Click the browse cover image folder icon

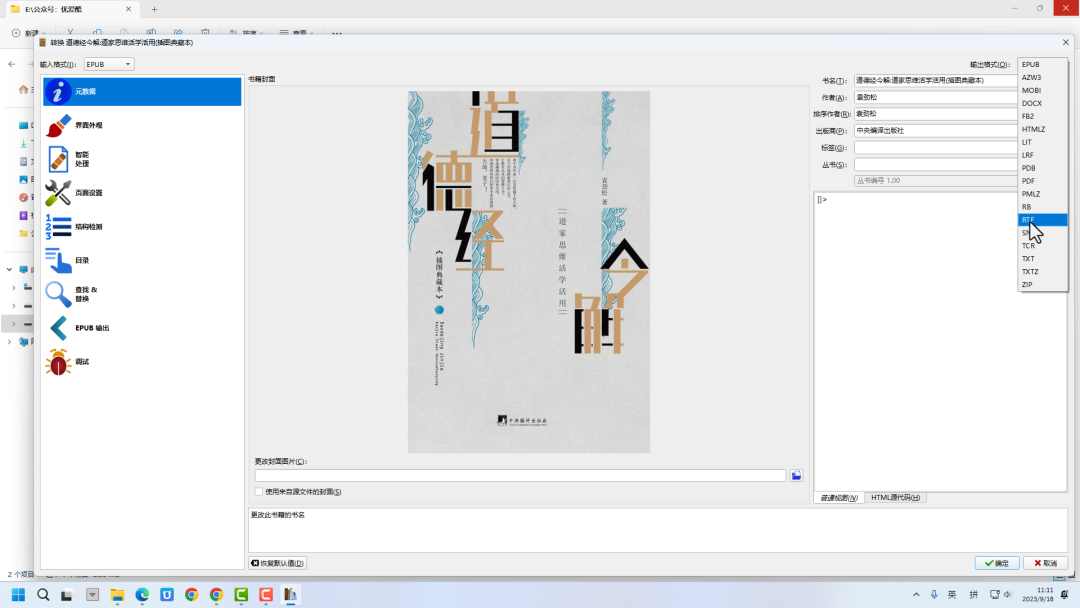point(796,476)
